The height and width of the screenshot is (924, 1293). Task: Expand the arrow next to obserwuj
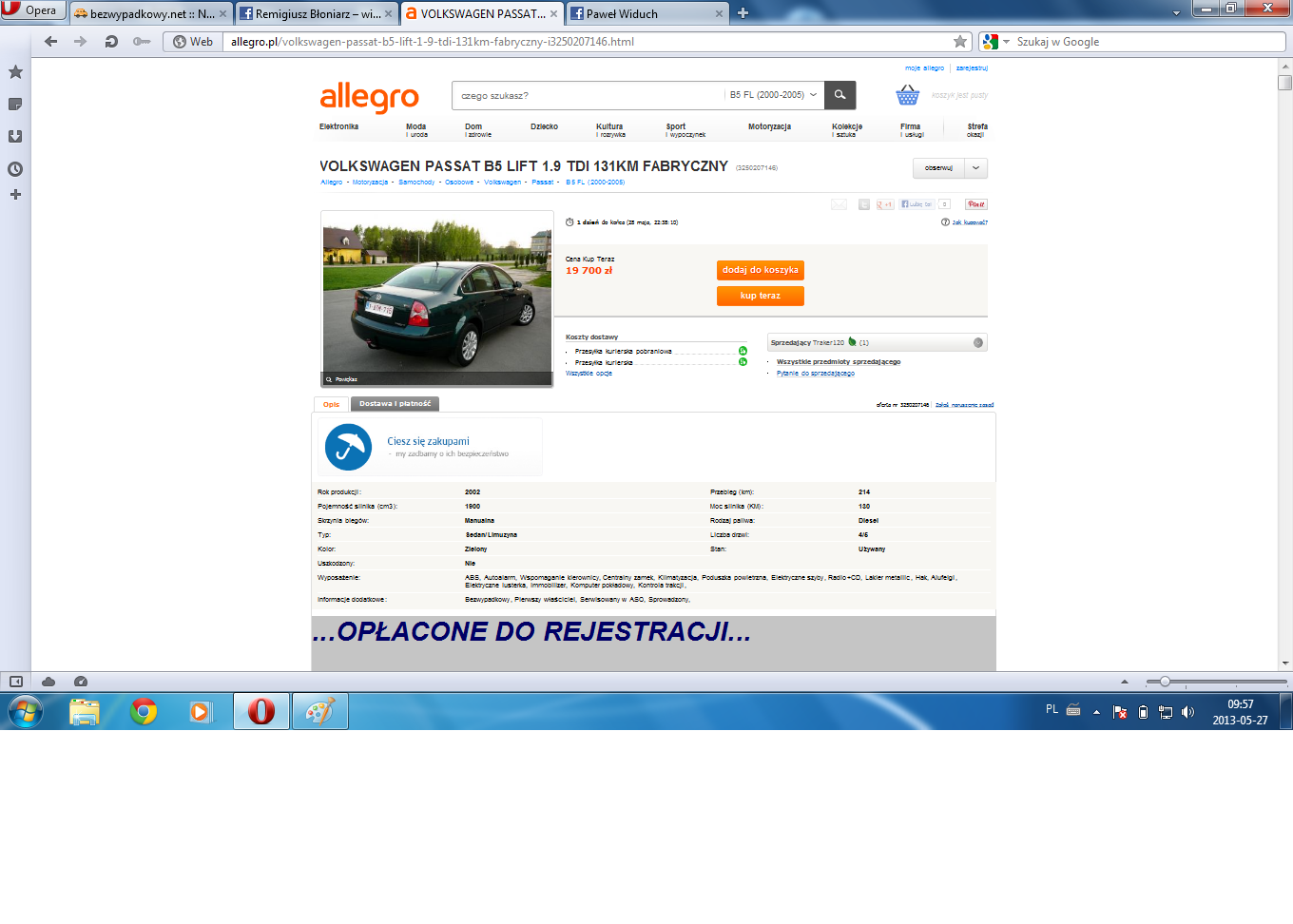tap(976, 168)
